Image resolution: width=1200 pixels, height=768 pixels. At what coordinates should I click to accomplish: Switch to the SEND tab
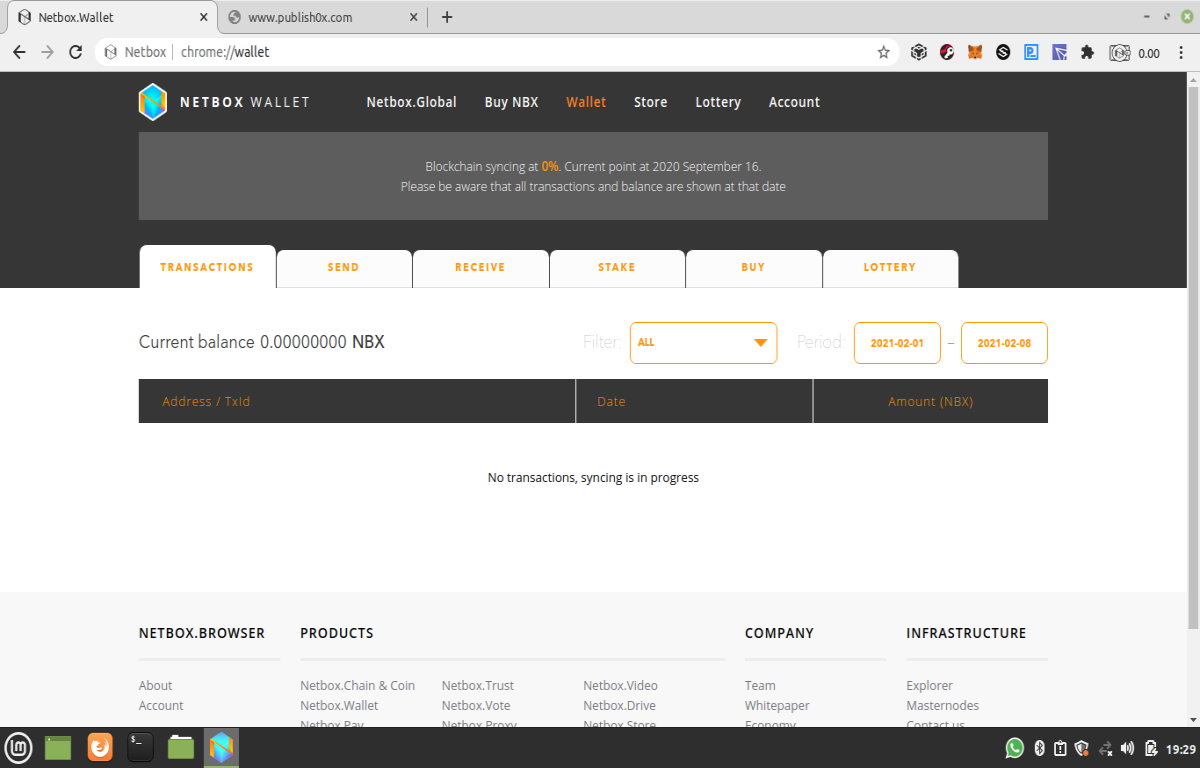[x=343, y=268]
